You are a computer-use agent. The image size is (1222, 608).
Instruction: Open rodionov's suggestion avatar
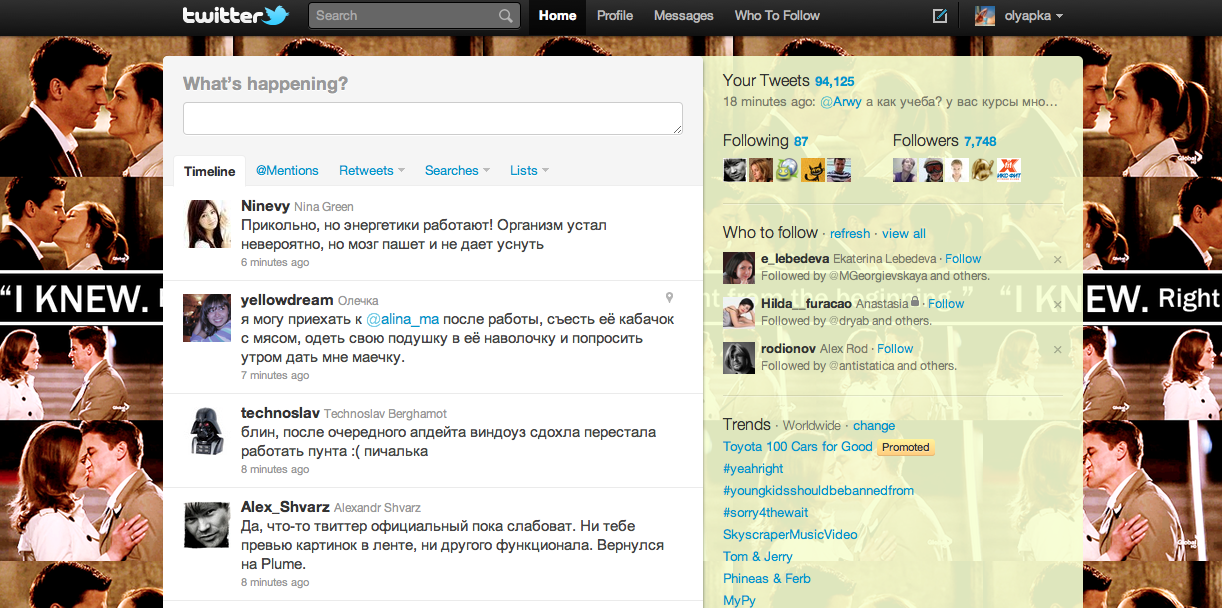(738, 357)
